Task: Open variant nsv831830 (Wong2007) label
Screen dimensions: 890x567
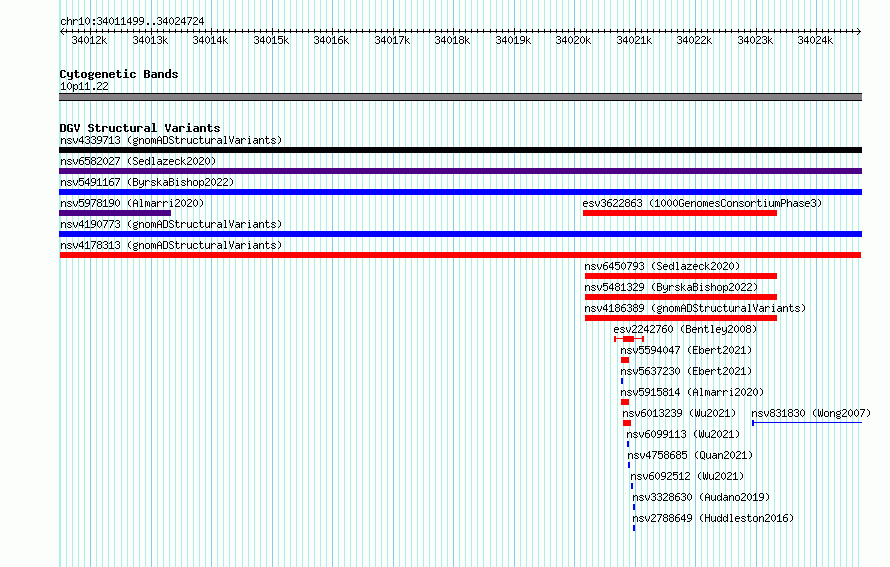Action: pyautogui.click(x=811, y=413)
